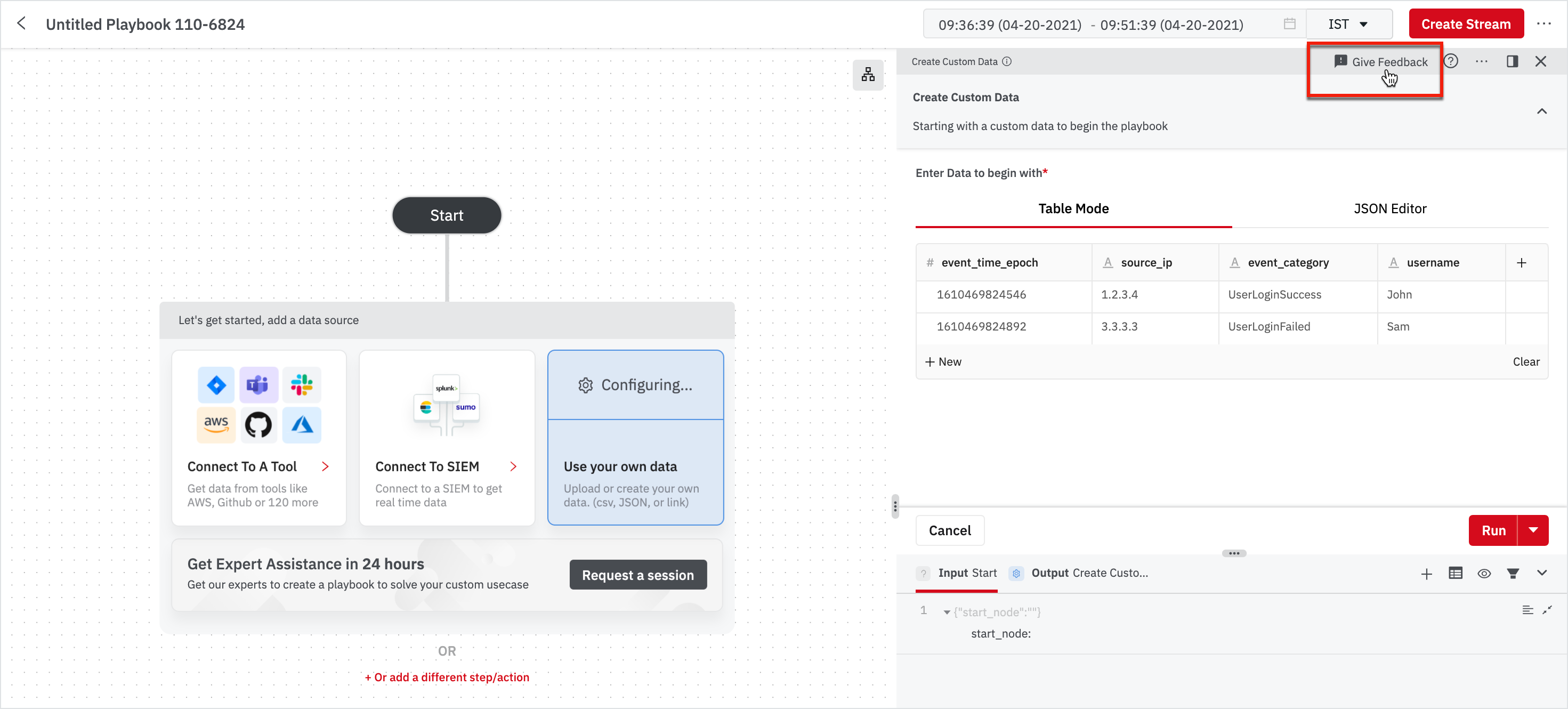Click the filter funnel icon in output
Viewport: 1568px width, 709px height.
(x=1513, y=573)
